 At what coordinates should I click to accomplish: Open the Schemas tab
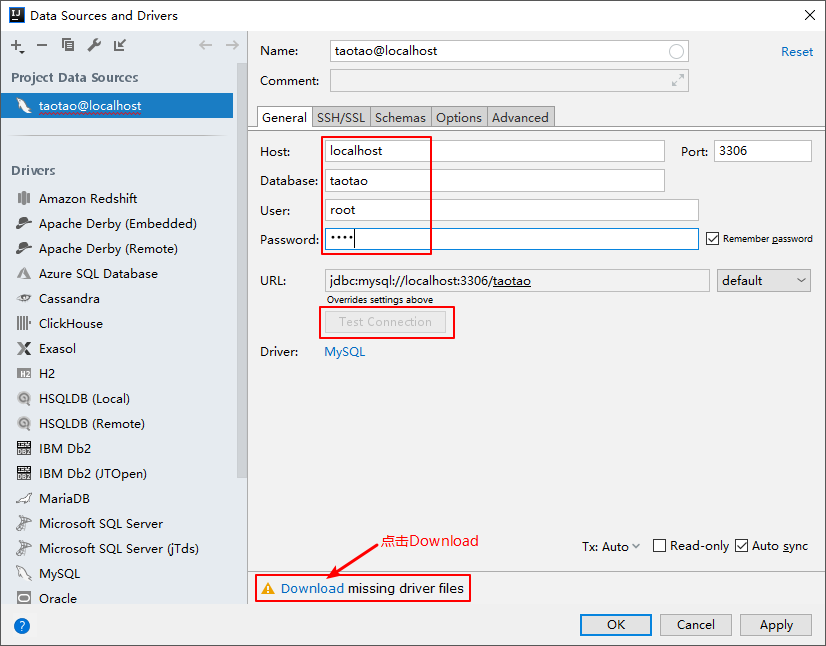(400, 118)
